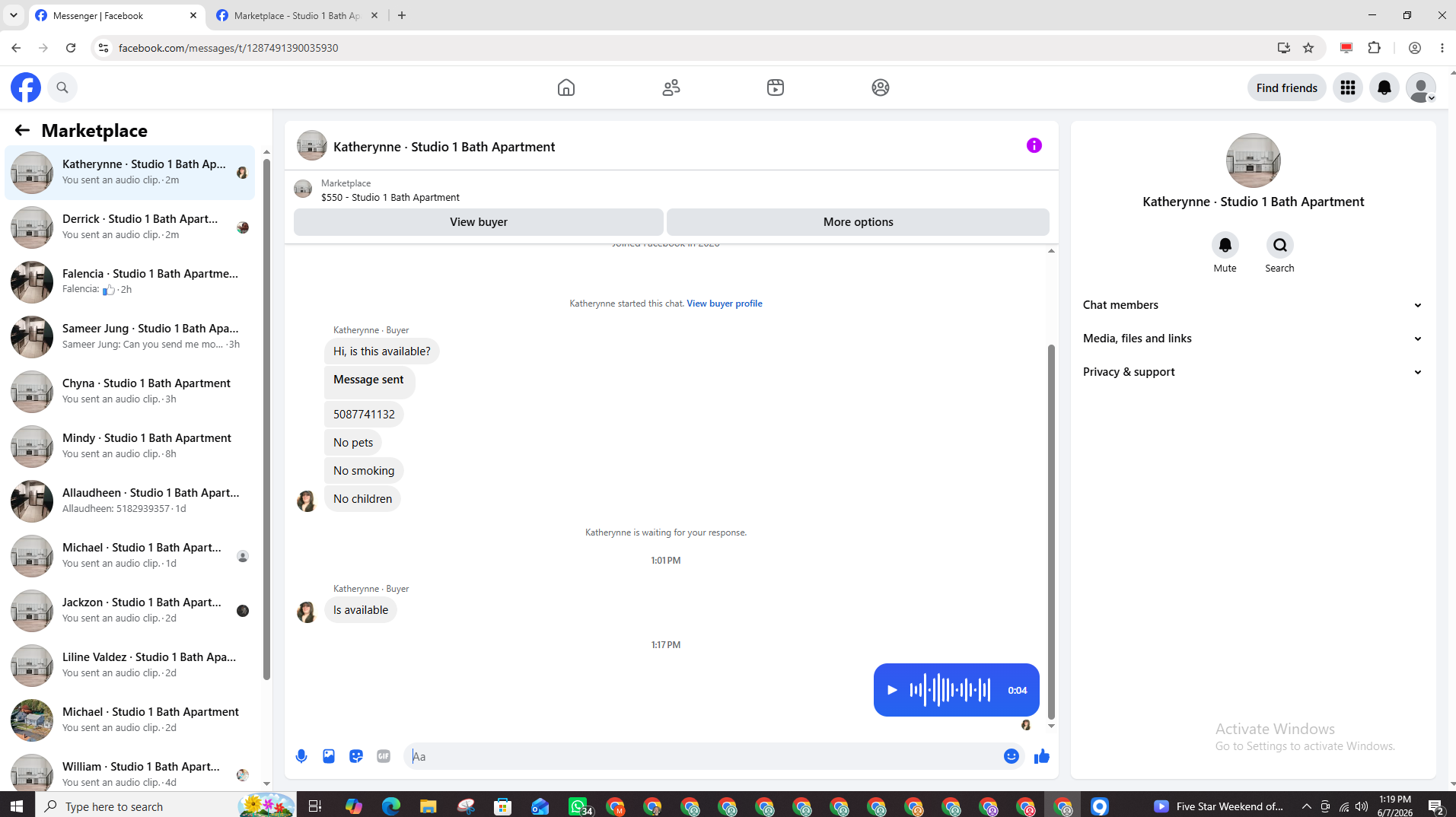Screen dimensions: 1456x817
Task: Open Derrick Studio 1 Bath conversation
Action: pyautogui.click(x=129, y=227)
